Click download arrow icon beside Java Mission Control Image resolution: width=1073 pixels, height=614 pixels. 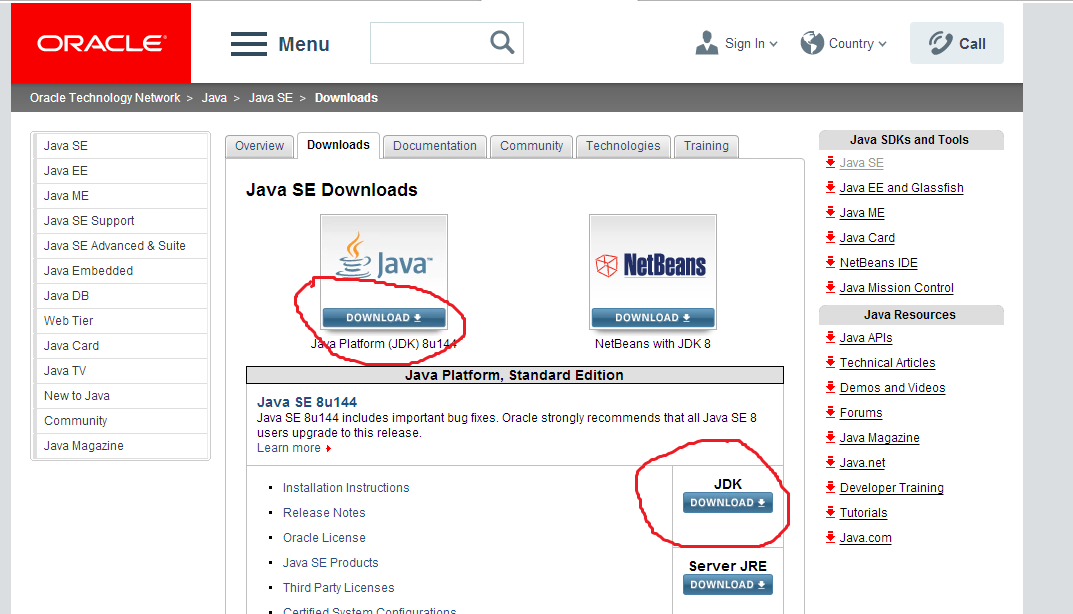[830, 287]
